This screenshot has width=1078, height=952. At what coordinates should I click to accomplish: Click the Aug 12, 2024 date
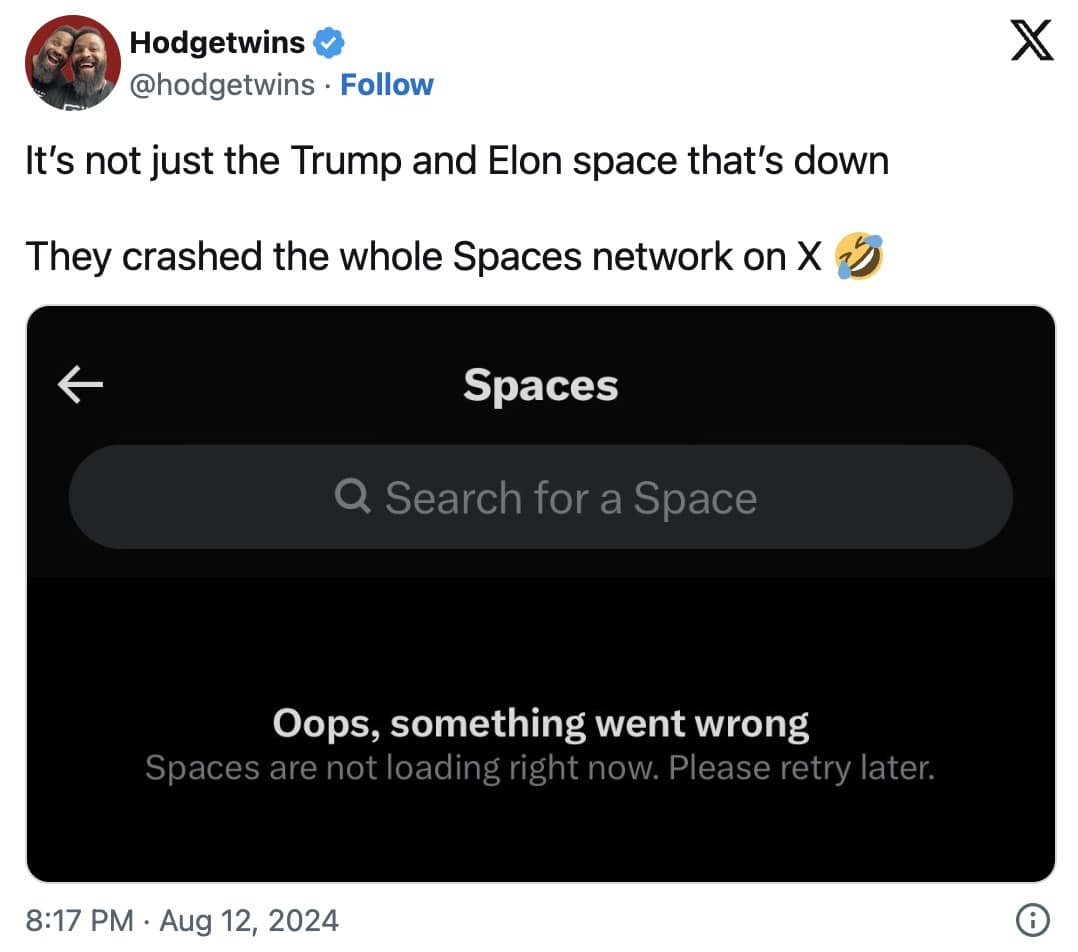click(248, 919)
